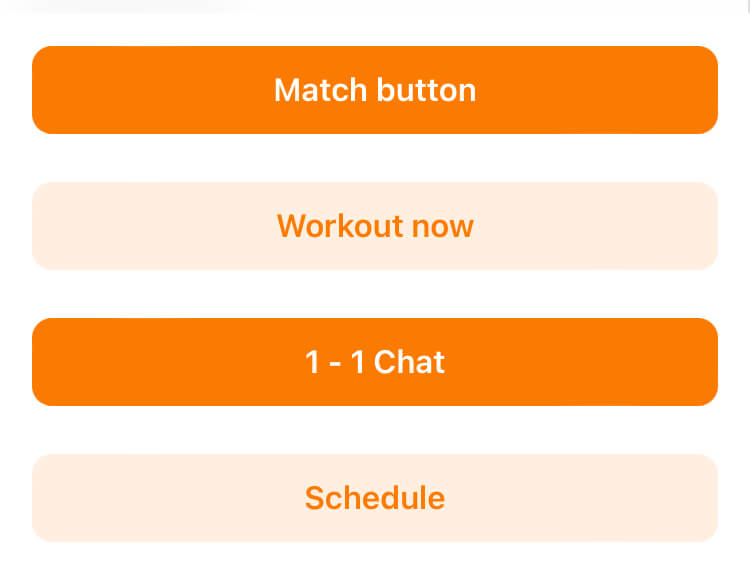Image resolution: width=750 pixels, height=566 pixels.
Task: Open the Schedule option
Action: pos(375,498)
